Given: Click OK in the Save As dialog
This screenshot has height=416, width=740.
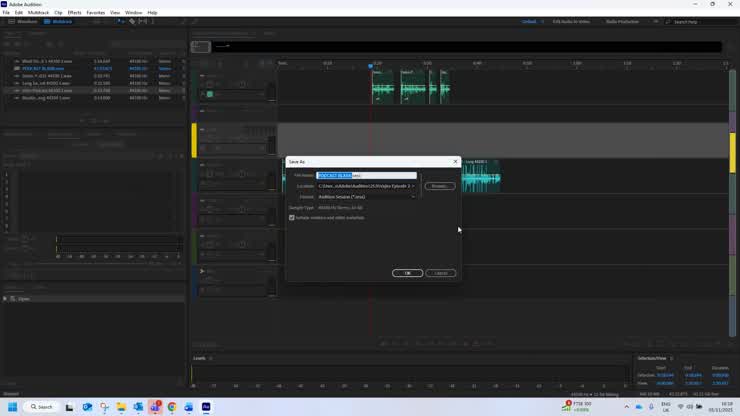Looking at the screenshot, I should click(x=407, y=273).
